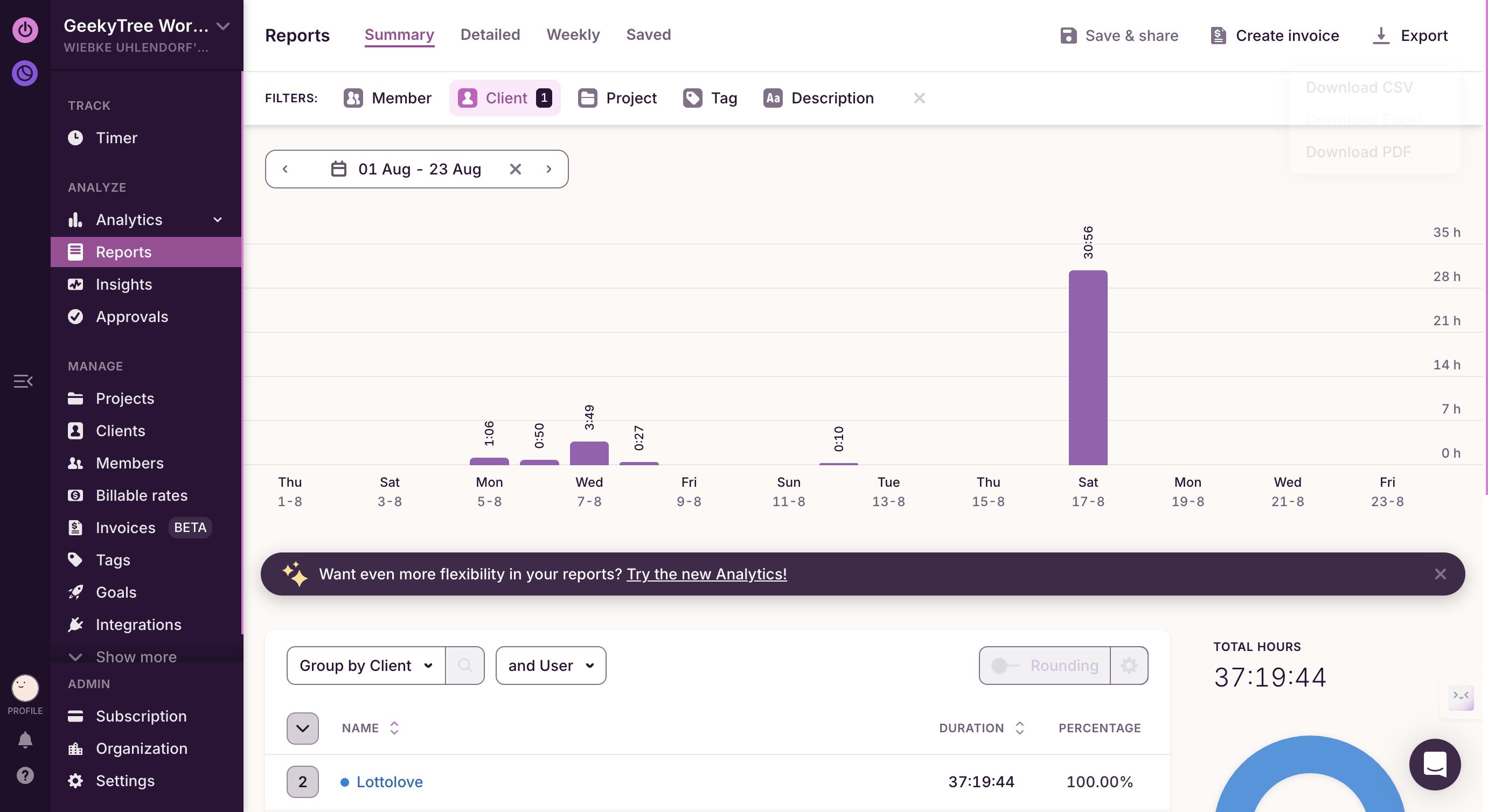The image size is (1488, 812).
Task: Sort by DURATION column
Action: point(981,727)
